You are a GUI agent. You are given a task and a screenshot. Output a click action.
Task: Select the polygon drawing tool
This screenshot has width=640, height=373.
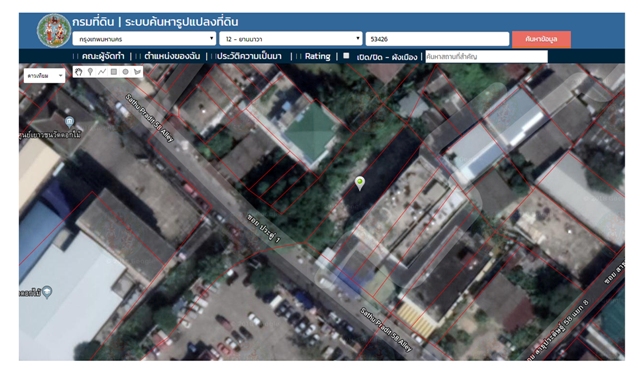coord(138,72)
